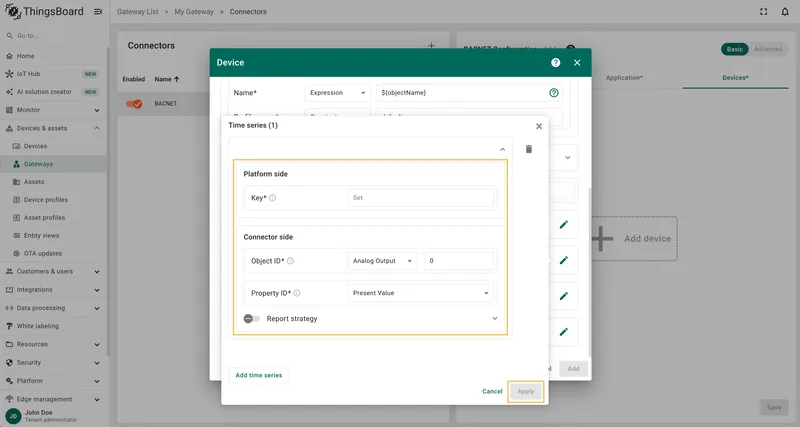
Task: Select Gateways in sidebar
Action: point(53,164)
